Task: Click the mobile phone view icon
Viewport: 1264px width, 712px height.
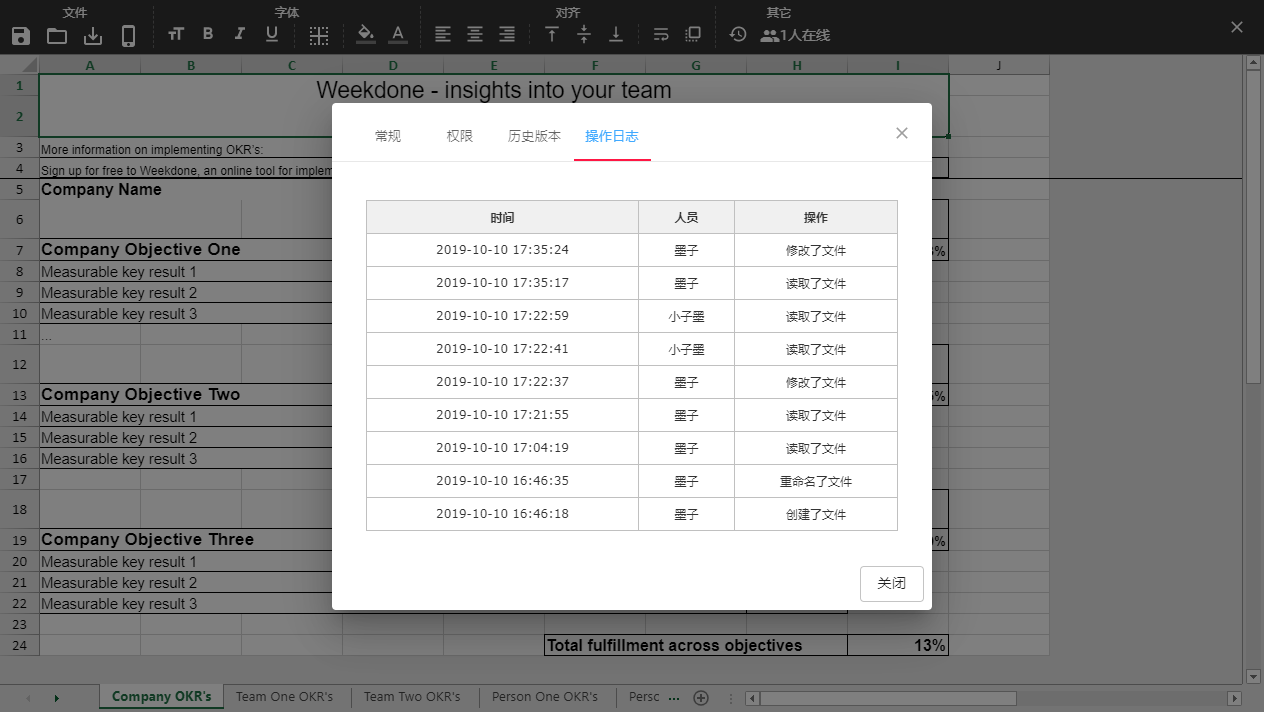Action: (128, 36)
